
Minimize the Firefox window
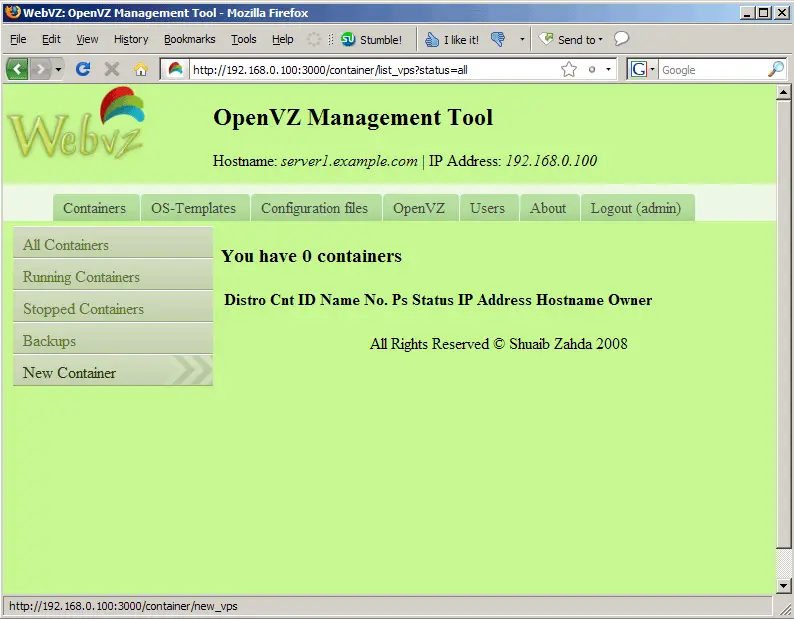pyautogui.click(x=747, y=13)
